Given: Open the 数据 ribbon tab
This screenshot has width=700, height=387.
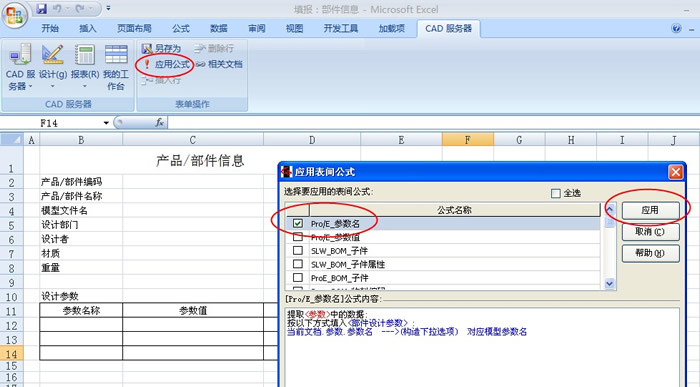Looking at the screenshot, I should pos(219,29).
